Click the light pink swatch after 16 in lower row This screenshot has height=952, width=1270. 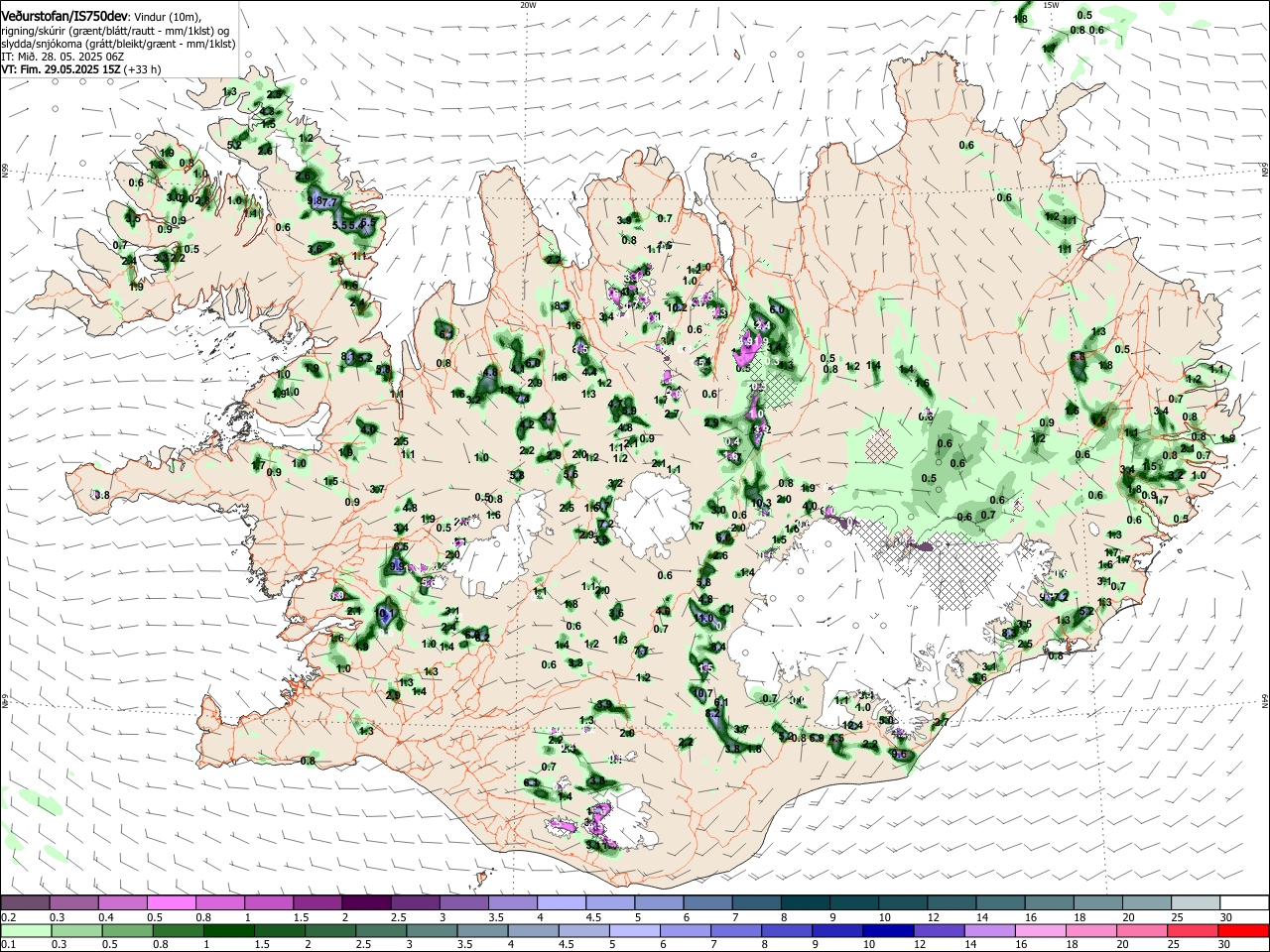click(x=1039, y=930)
